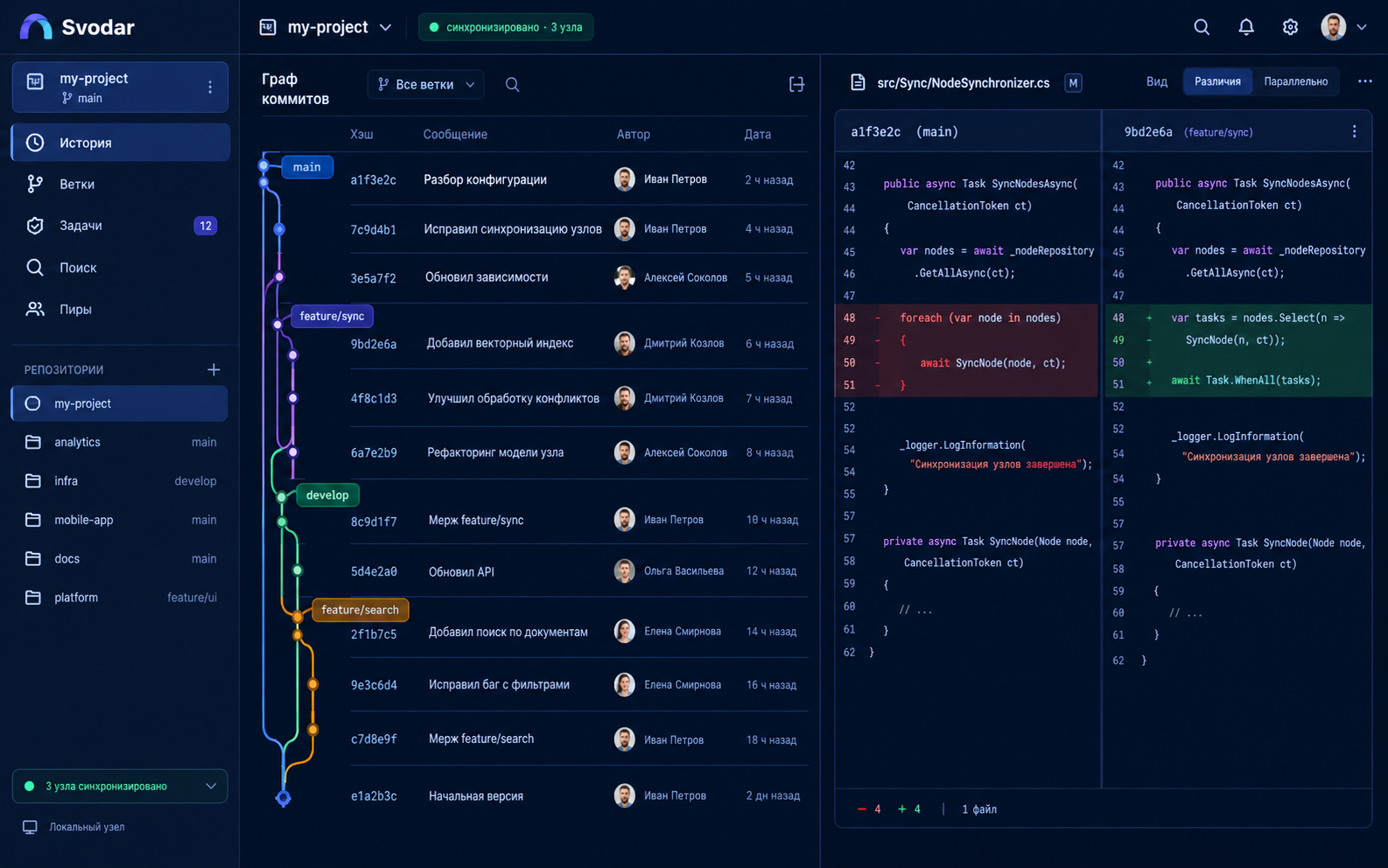Collapse commit graph panel icon
The image size is (1388, 868).
pyautogui.click(x=796, y=85)
